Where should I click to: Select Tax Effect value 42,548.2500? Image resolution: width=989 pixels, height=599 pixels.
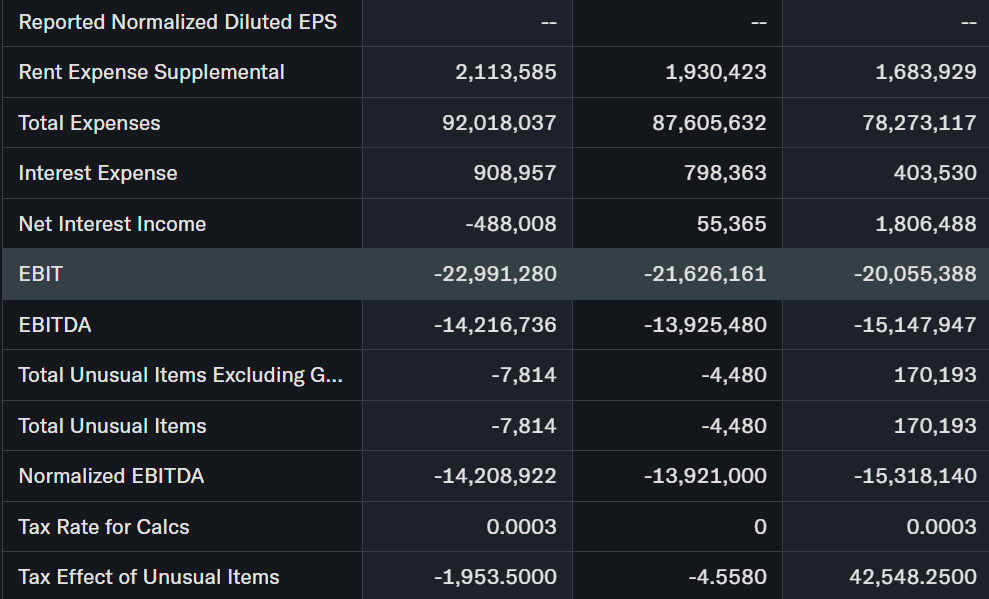click(909, 577)
